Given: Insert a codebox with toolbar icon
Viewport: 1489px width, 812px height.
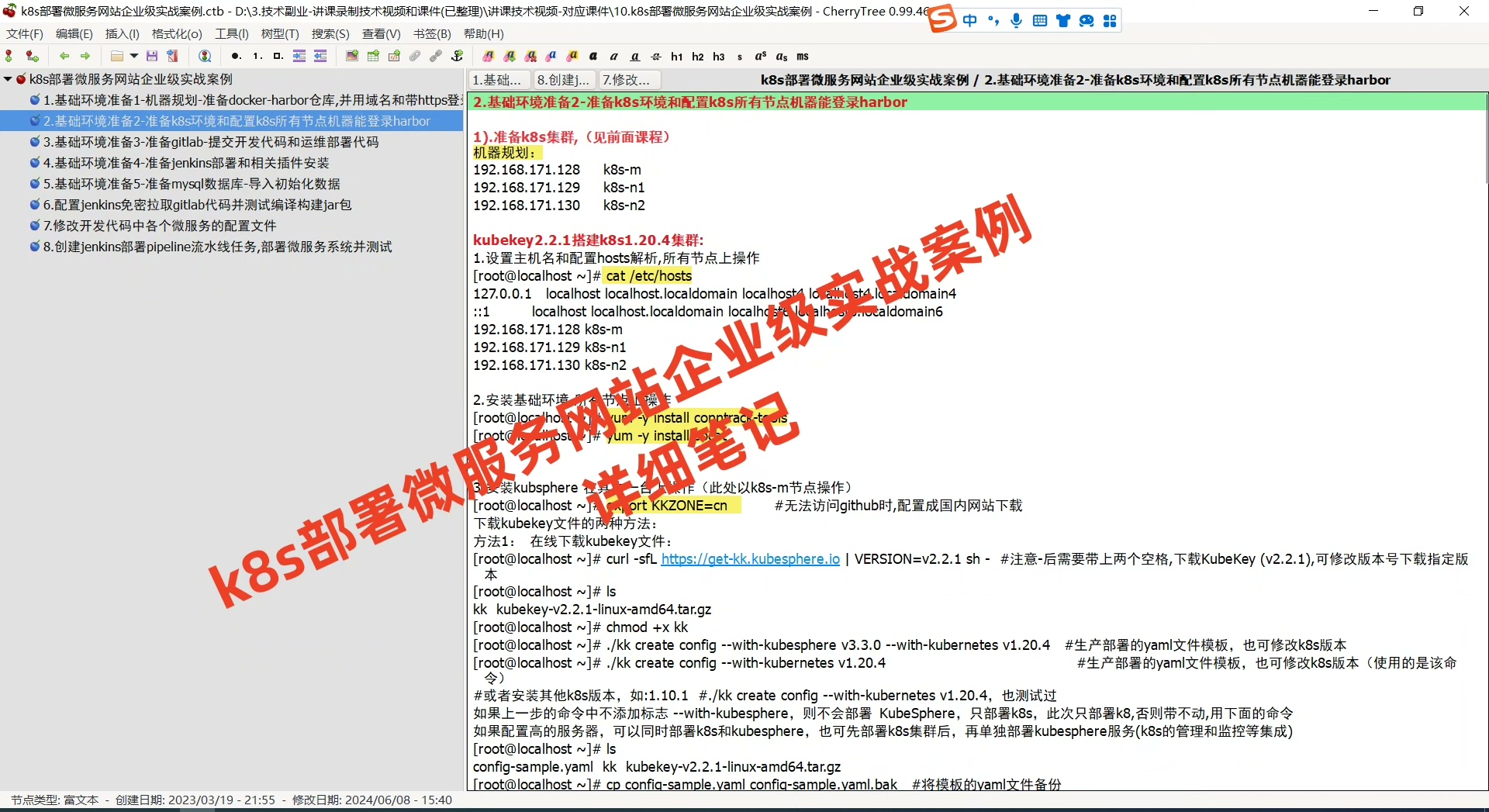Looking at the screenshot, I should point(394,56).
